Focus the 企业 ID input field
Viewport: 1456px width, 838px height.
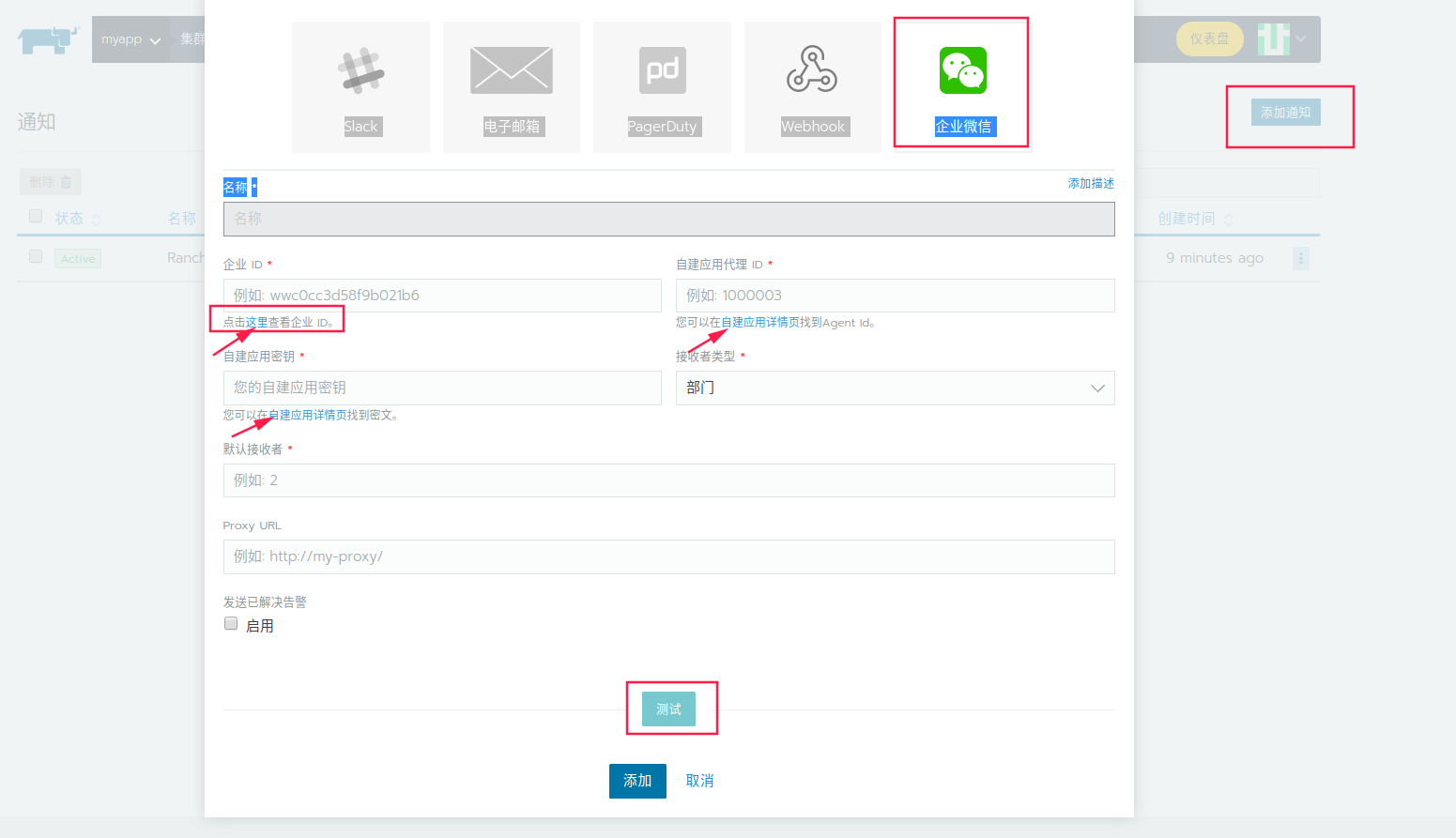click(442, 296)
